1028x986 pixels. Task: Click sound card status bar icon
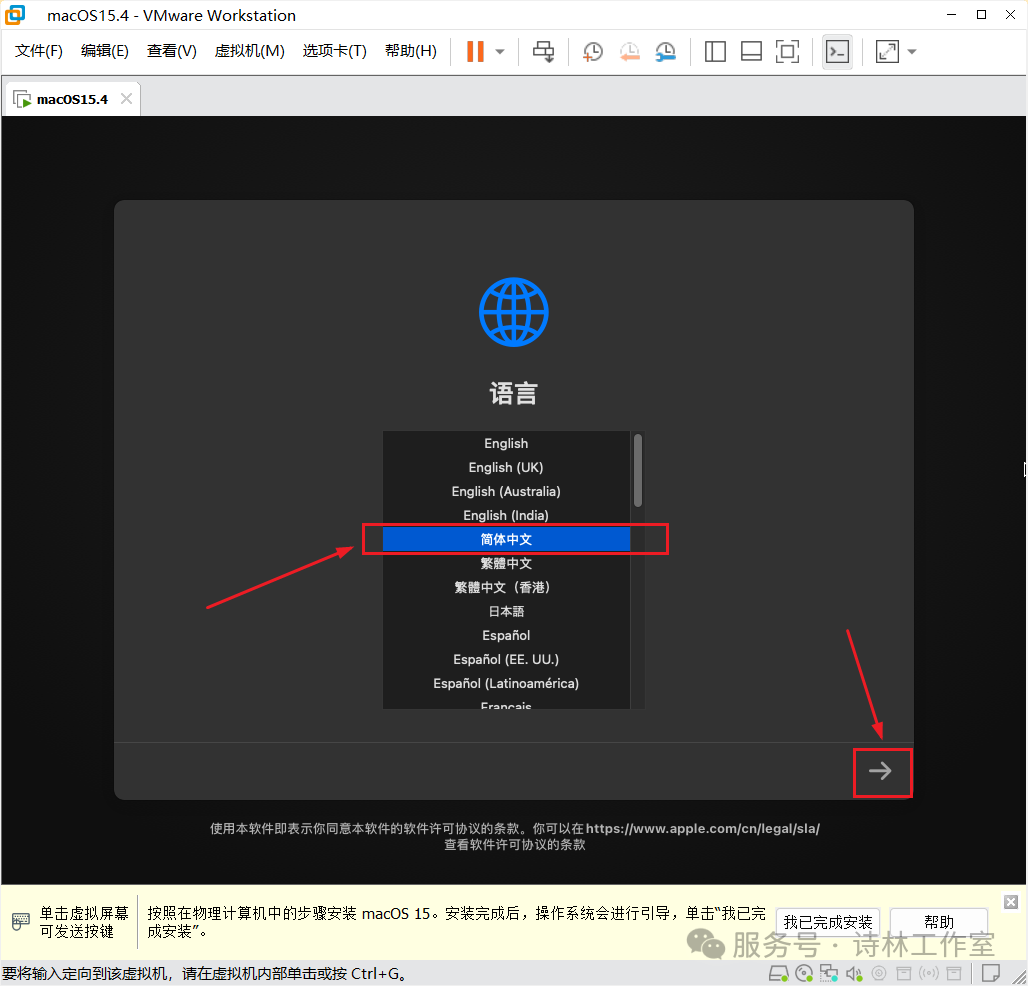[854, 974]
